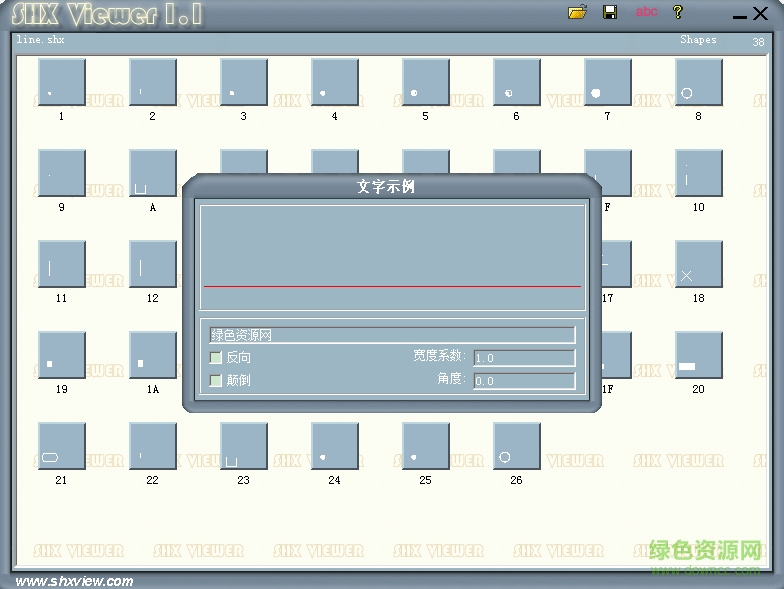Select shape thumbnail 24
This screenshot has width=784, height=589.
[335, 446]
